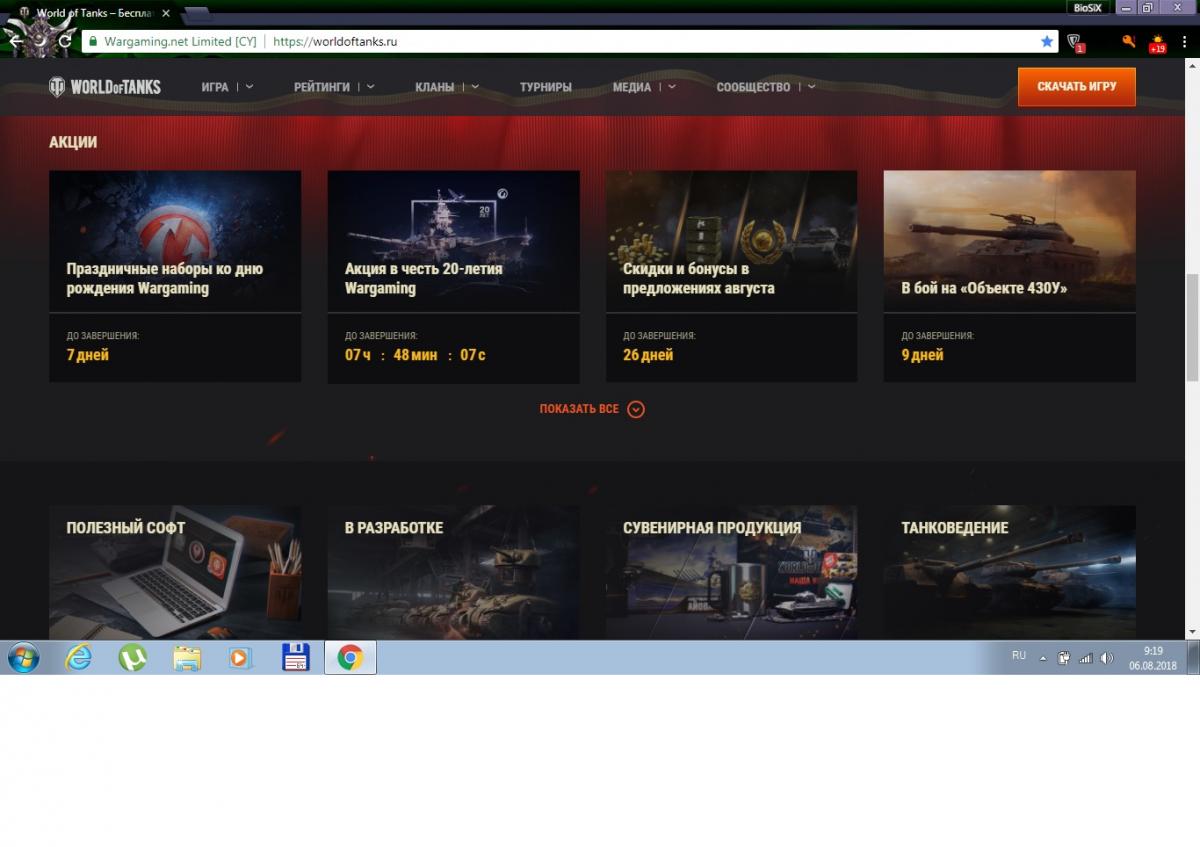The width and height of the screenshot is (1200, 847).
Task: Click the 9 дней countdown text
Action: (x=922, y=355)
